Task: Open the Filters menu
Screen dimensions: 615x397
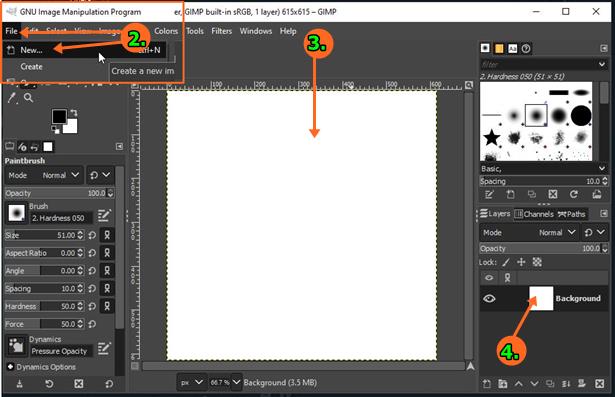Action: click(221, 31)
